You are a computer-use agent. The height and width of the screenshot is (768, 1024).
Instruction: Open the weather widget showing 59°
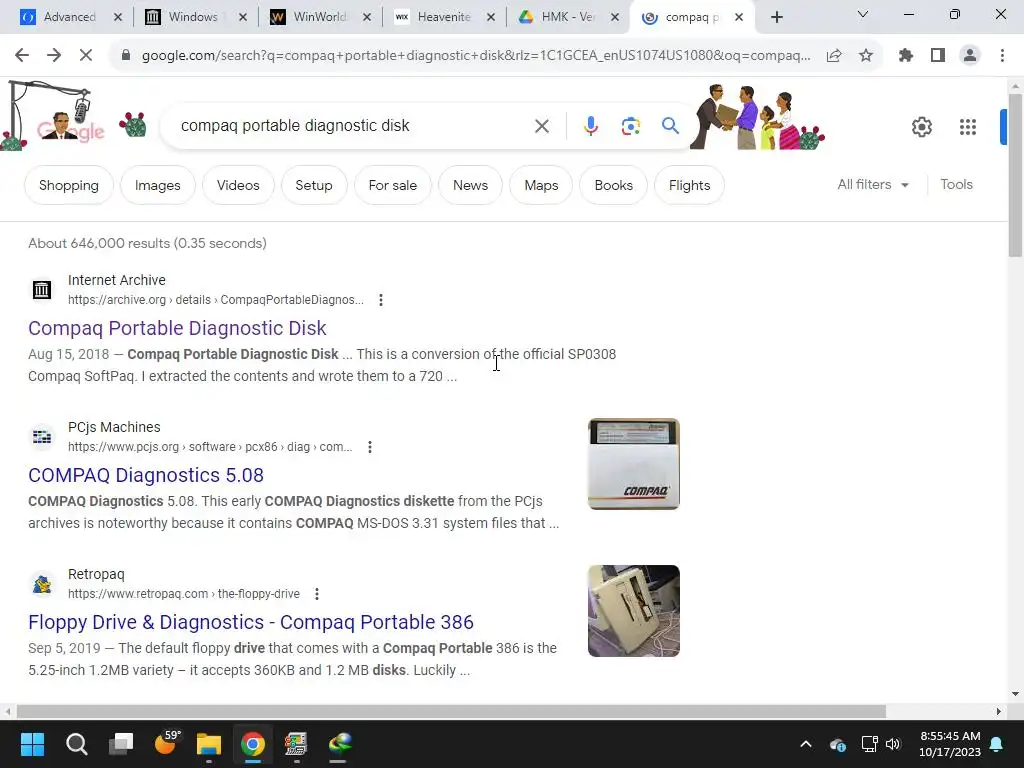(x=166, y=743)
